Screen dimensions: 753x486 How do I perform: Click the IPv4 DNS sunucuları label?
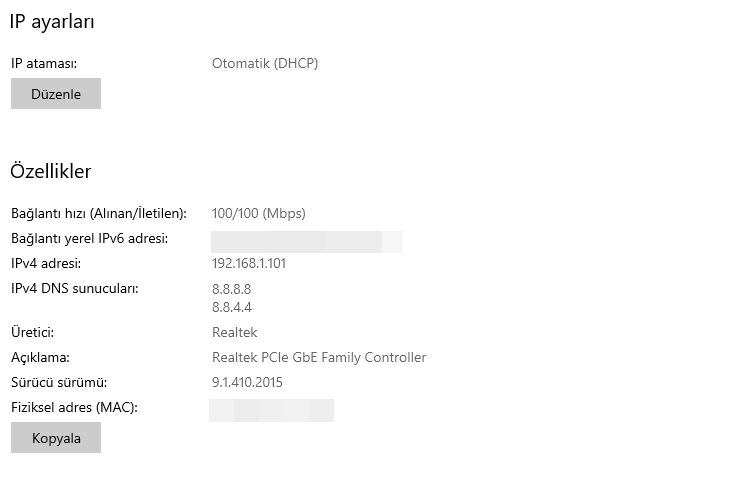74,289
